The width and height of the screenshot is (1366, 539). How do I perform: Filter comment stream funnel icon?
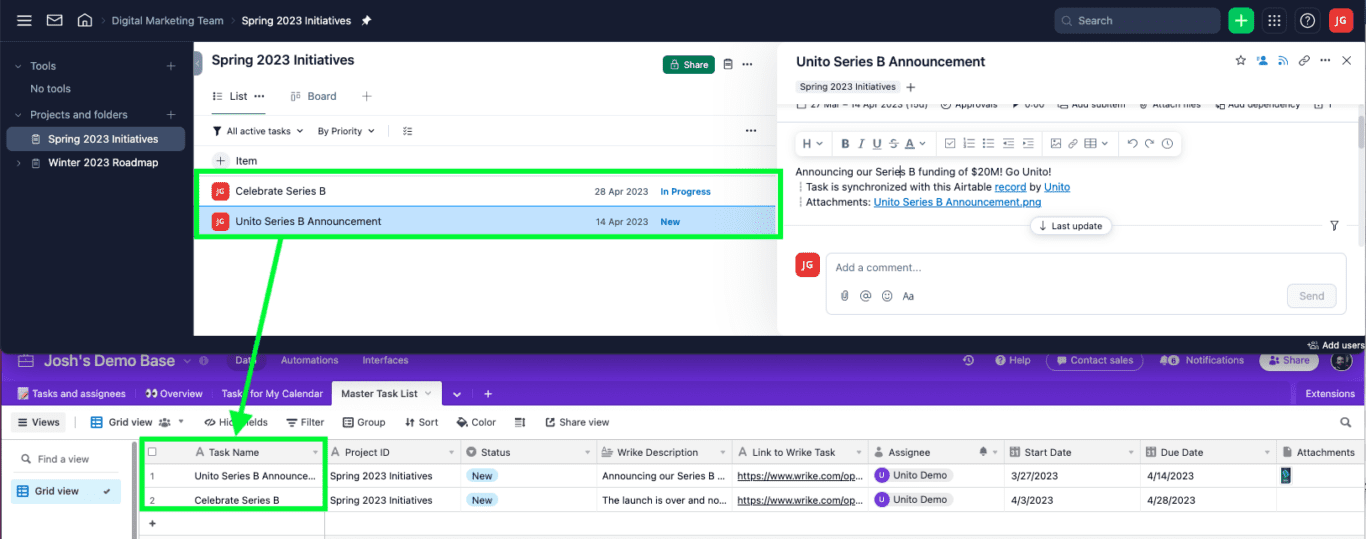pyautogui.click(x=1334, y=226)
